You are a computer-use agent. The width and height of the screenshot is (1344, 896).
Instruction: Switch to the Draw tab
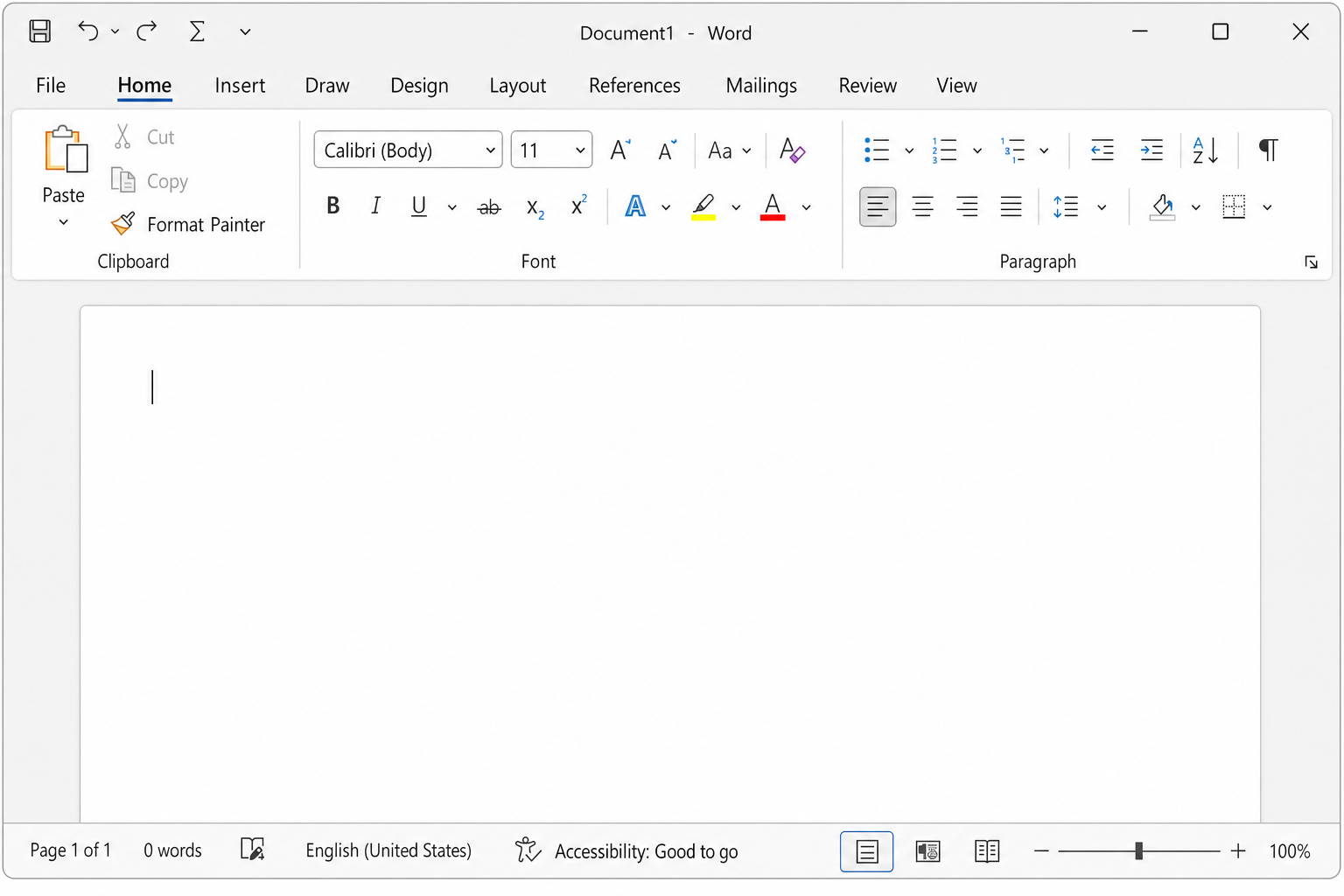point(327,86)
